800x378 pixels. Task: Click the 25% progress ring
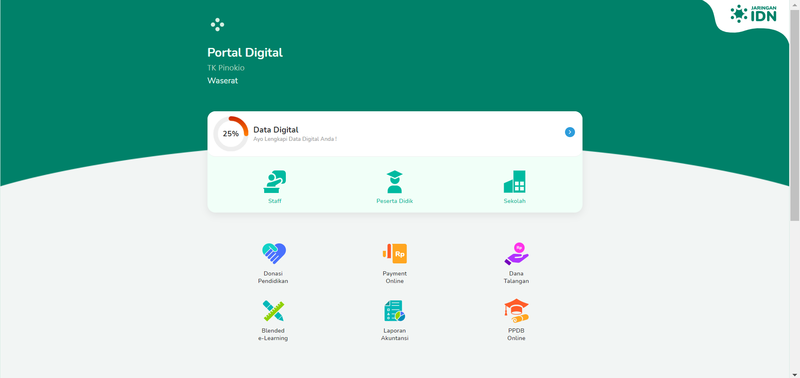[231, 134]
